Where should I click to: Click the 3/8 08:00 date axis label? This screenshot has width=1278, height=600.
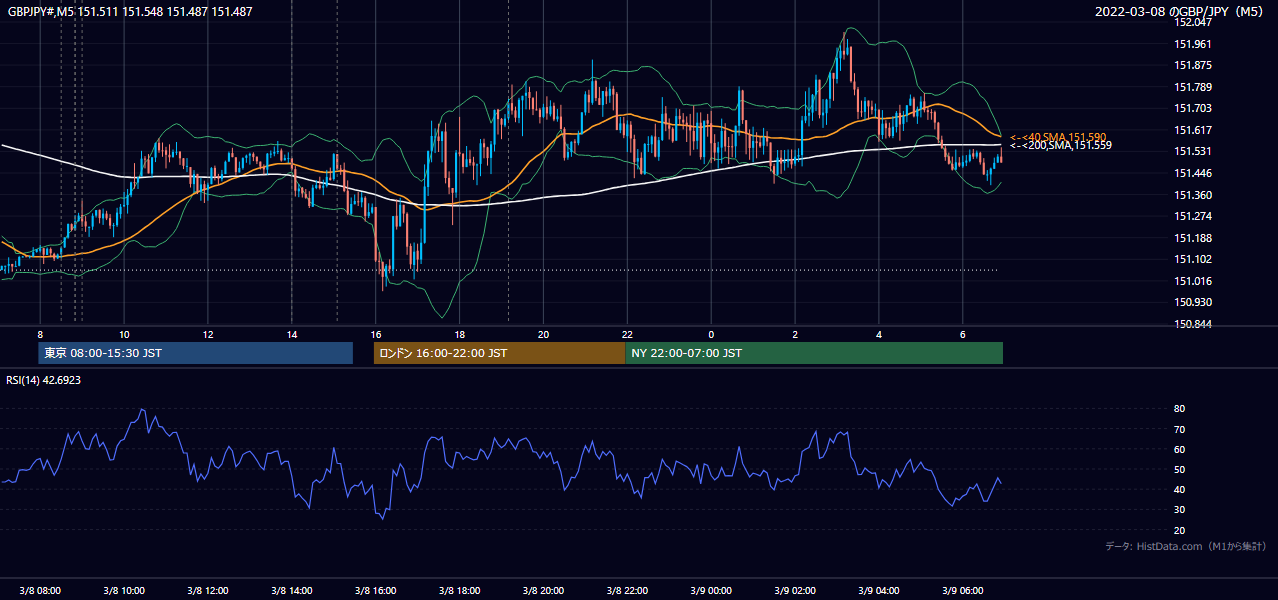(40, 591)
